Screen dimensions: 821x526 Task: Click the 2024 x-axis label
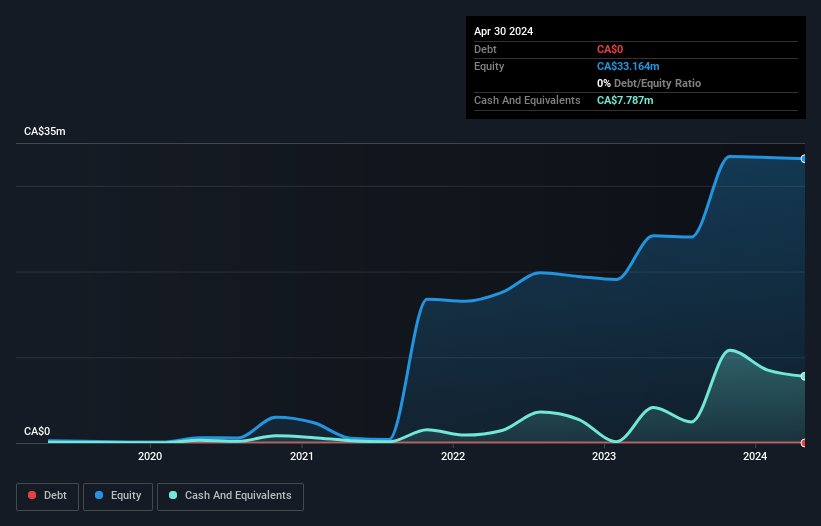coord(755,456)
